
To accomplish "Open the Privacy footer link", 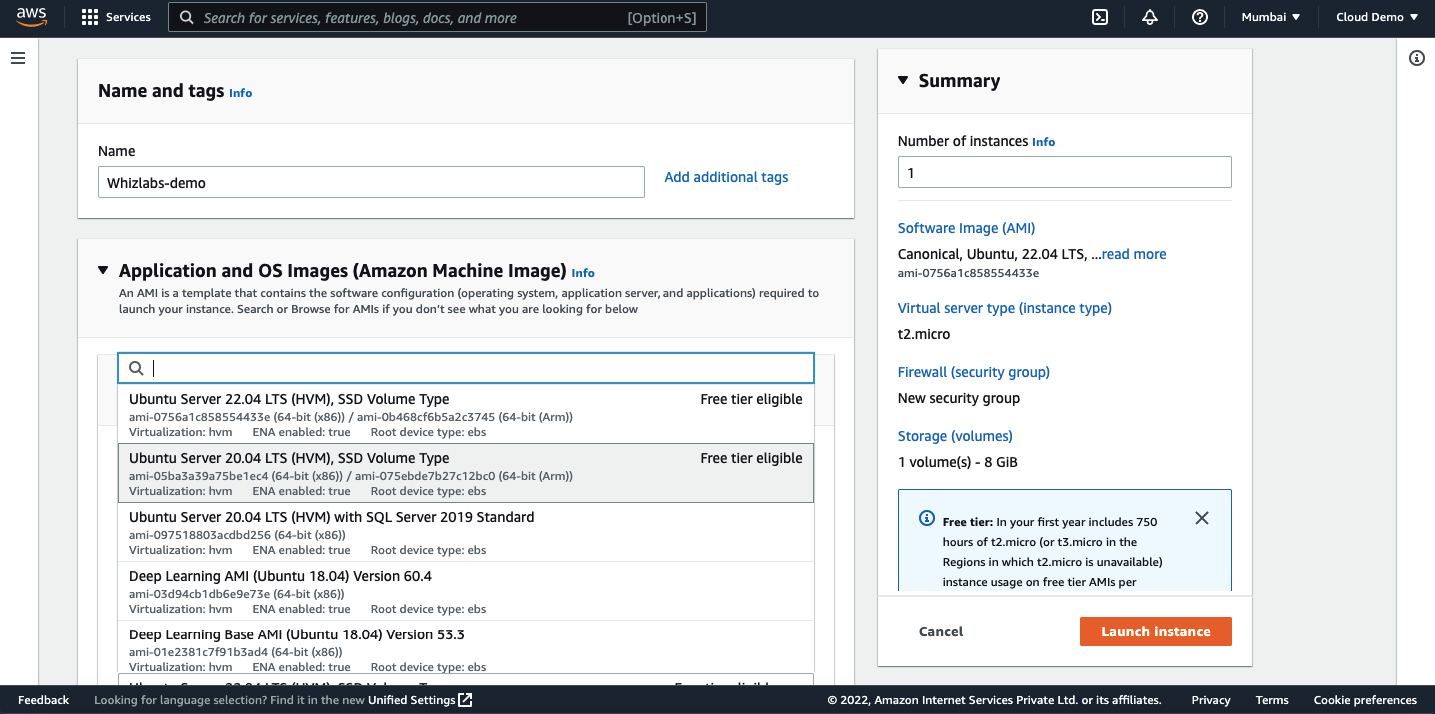I will pyautogui.click(x=1211, y=700).
